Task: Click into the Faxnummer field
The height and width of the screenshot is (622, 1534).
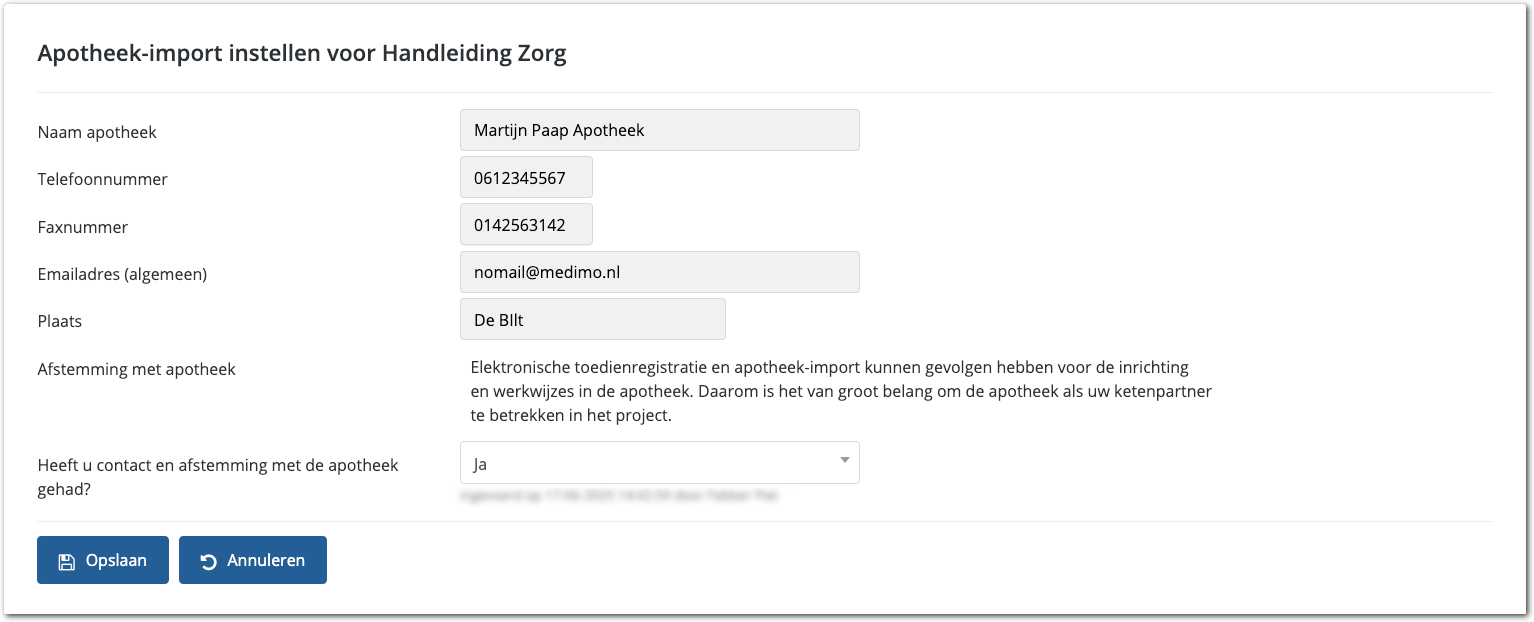Action: click(526, 225)
